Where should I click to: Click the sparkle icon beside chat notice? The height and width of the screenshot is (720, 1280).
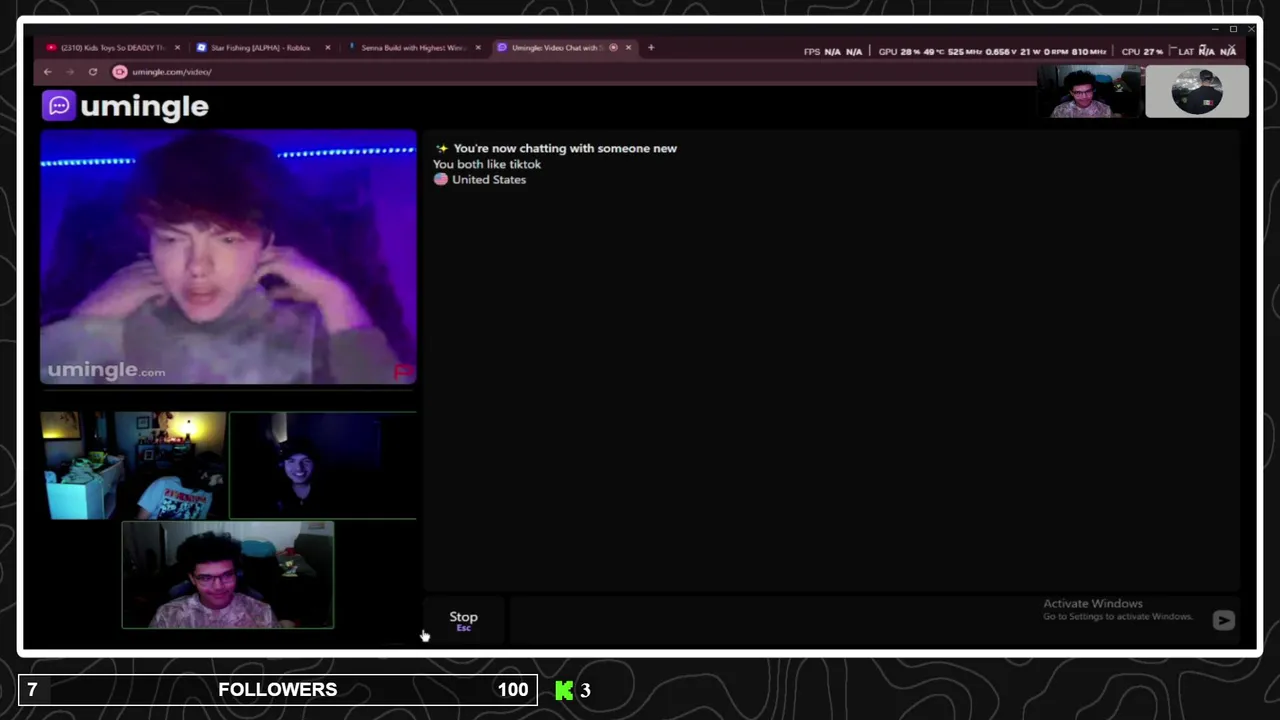click(441, 148)
